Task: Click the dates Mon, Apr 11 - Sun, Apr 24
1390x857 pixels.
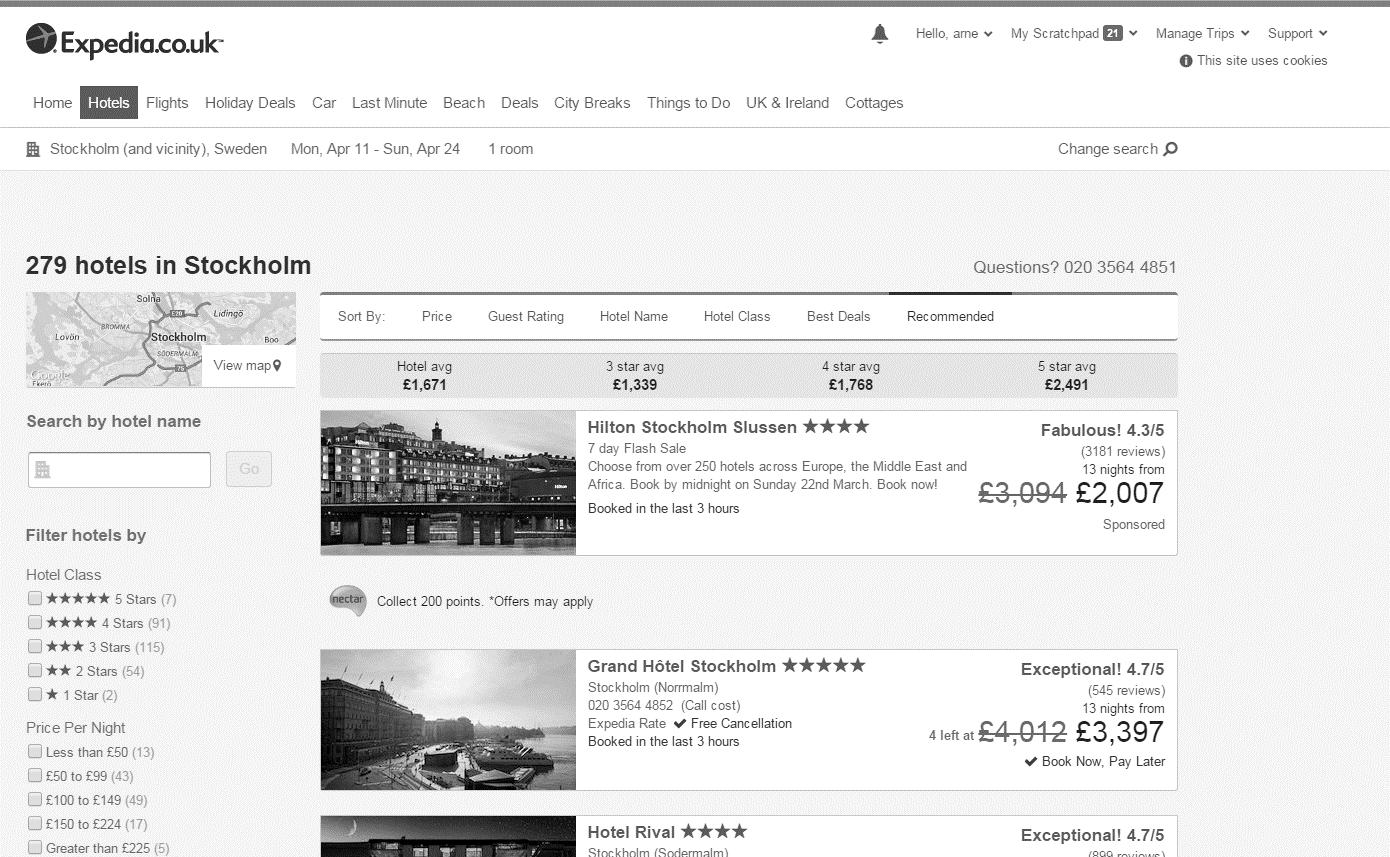Action: point(375,149)
